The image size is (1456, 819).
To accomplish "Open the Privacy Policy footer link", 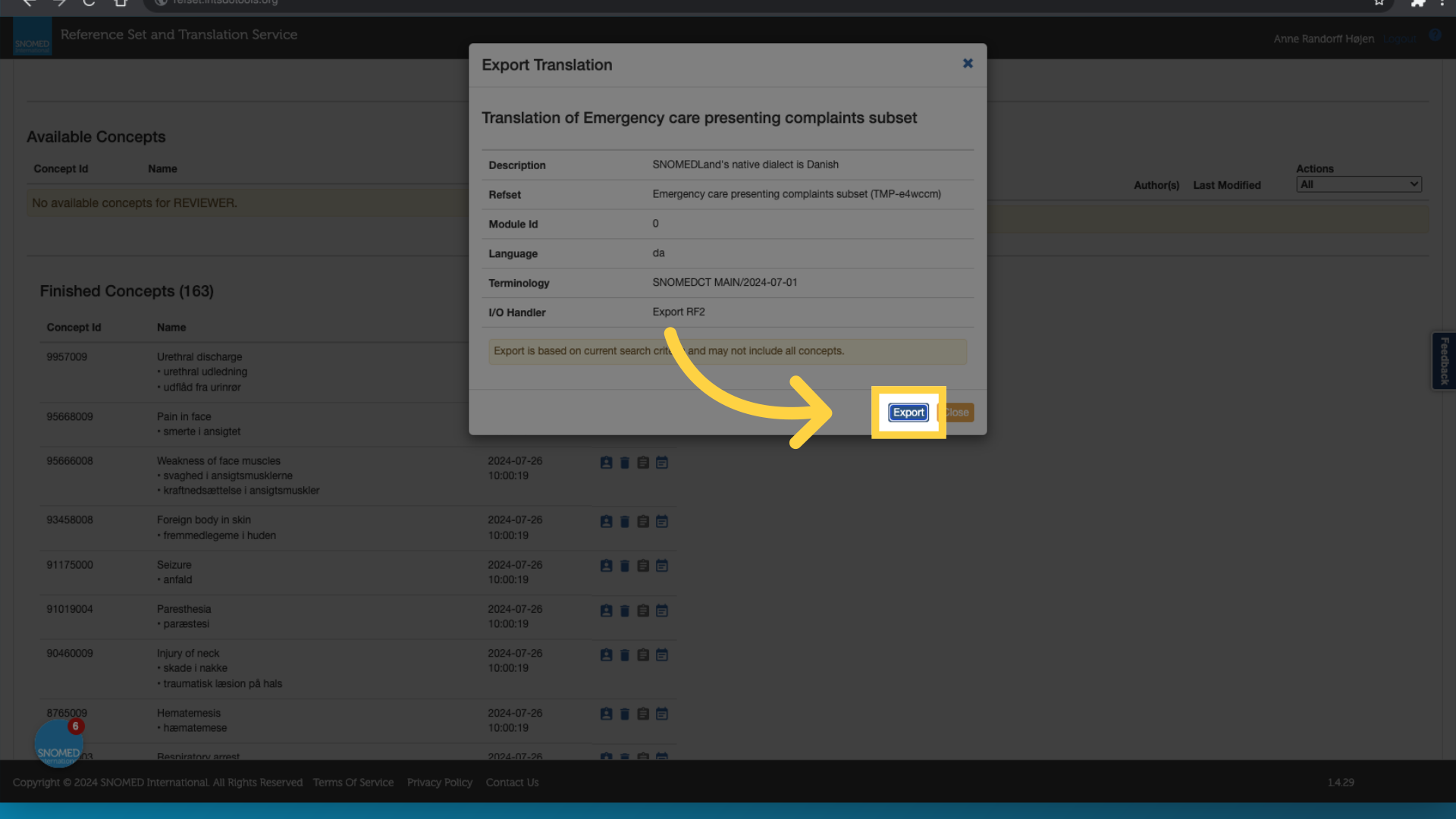I will (x=440, y=783).
